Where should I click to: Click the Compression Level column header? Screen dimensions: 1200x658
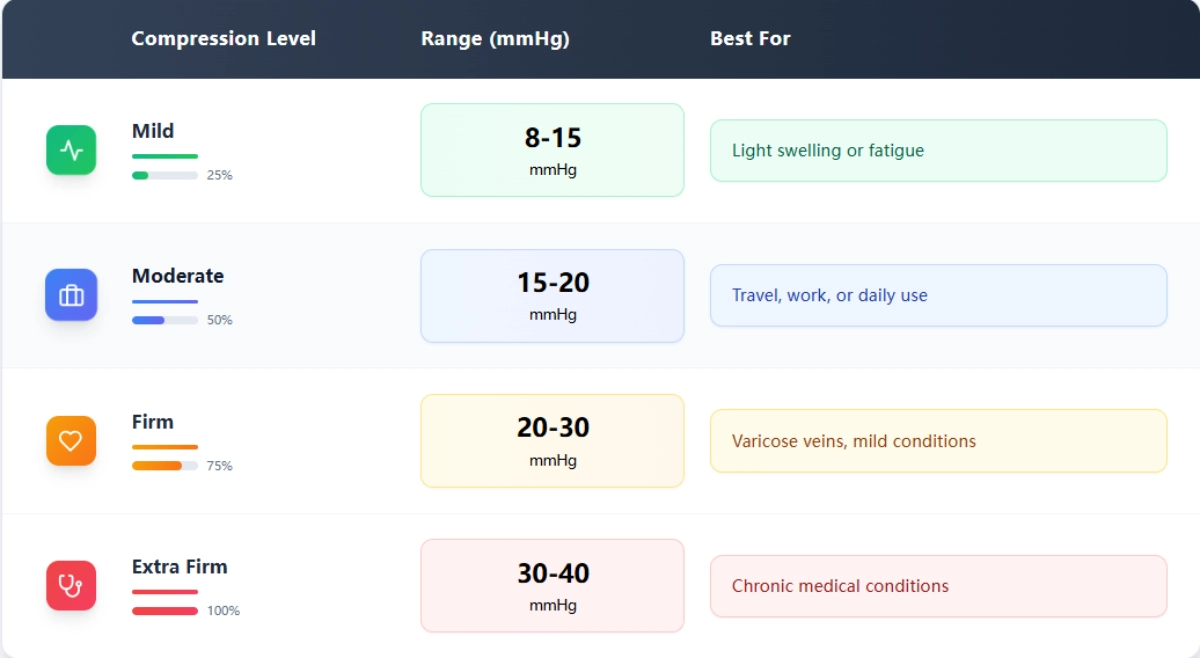(223, 39)
